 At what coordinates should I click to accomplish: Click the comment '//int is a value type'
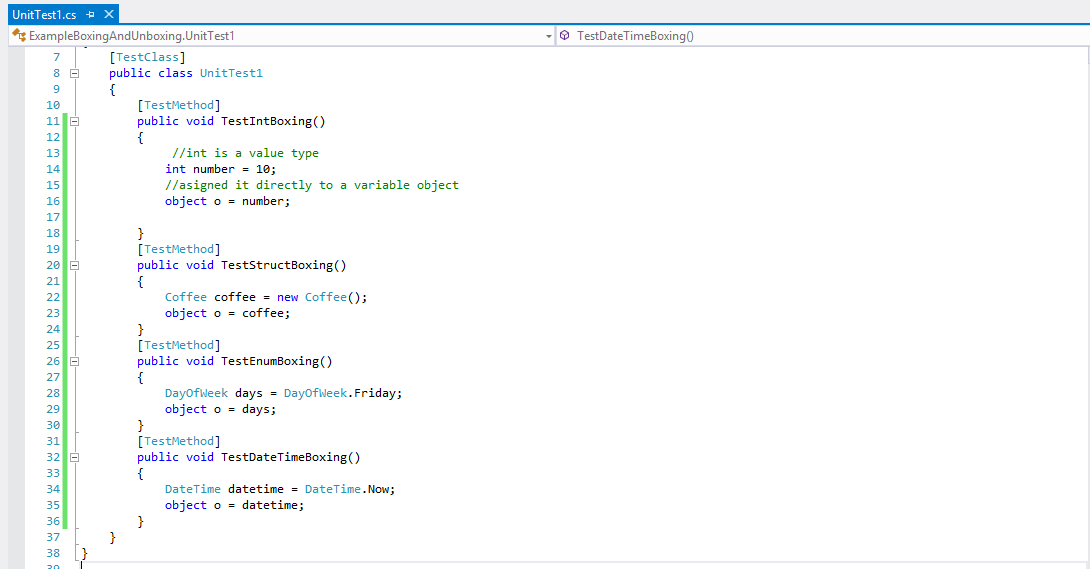[245, 153]
